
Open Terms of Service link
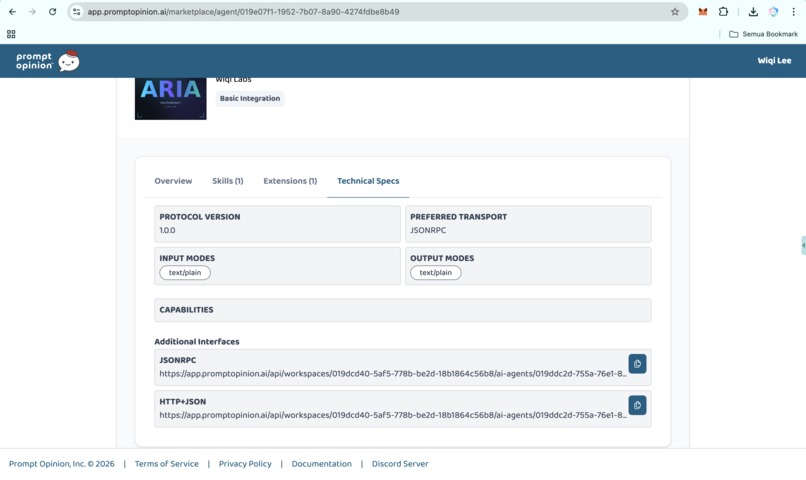(x=167, y=464)
